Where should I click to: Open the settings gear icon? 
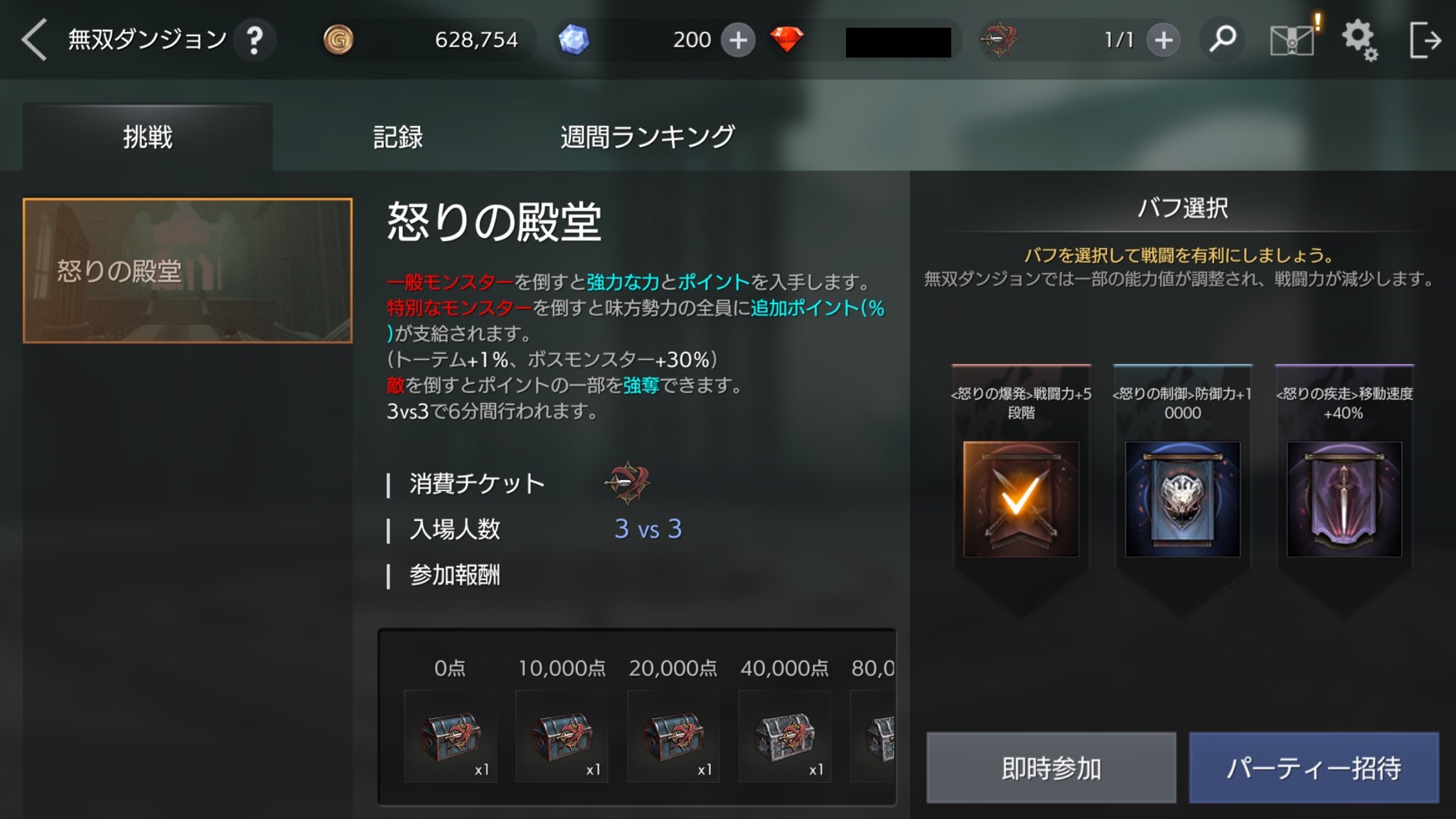click(x=1359, y=40)
